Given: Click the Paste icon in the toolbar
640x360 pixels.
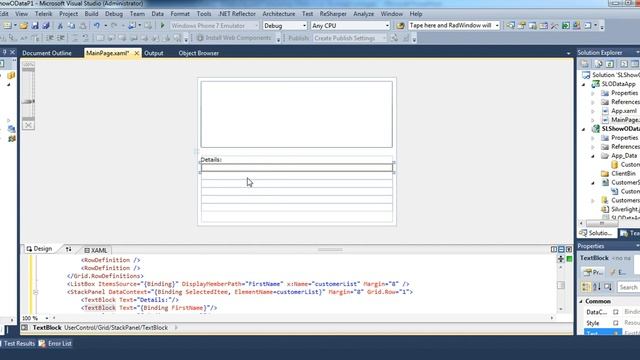Looking at the screenshot, I should tap(82, 26).
